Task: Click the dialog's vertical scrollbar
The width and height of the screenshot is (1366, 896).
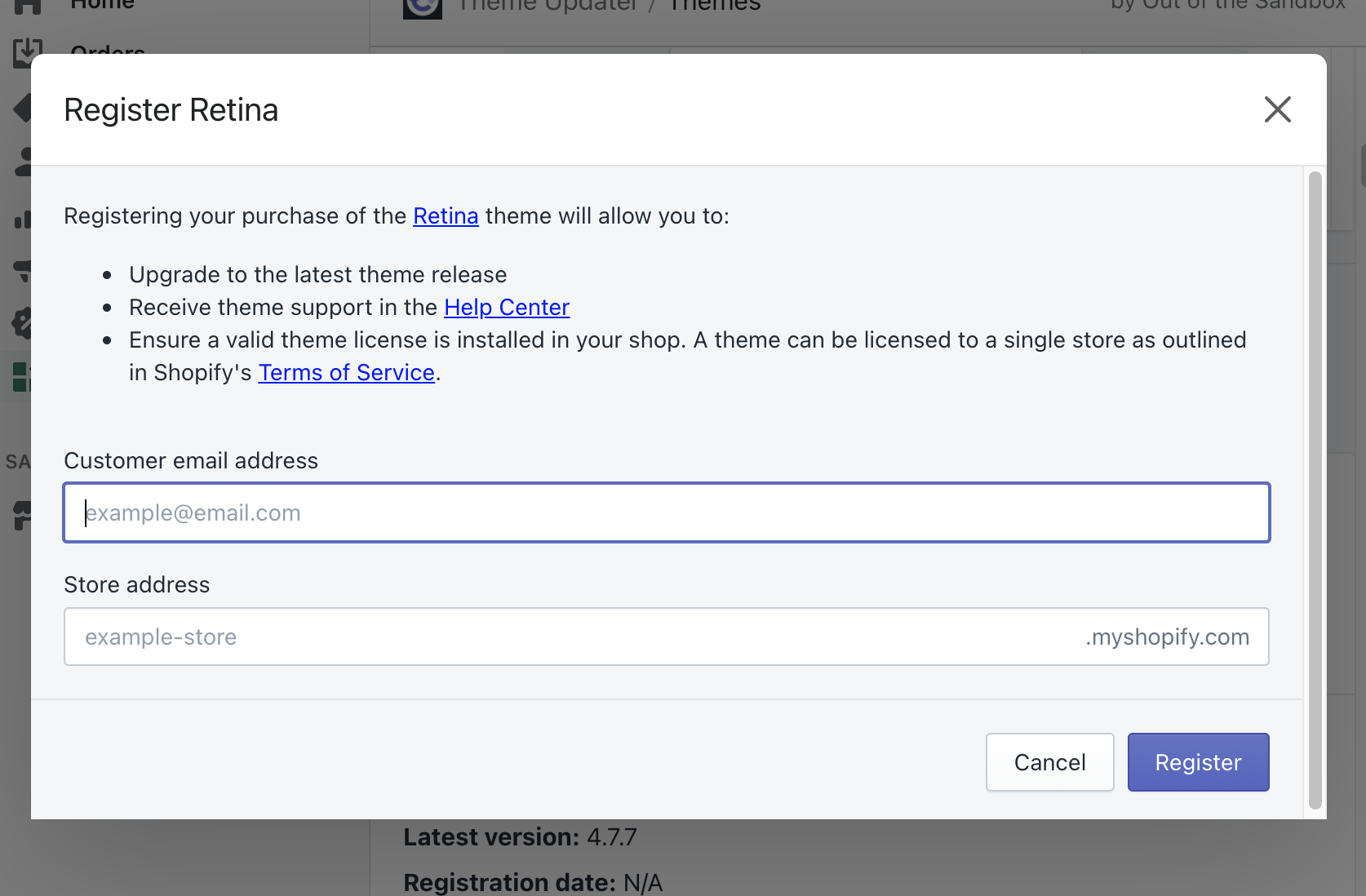Action: [1315, 490]
